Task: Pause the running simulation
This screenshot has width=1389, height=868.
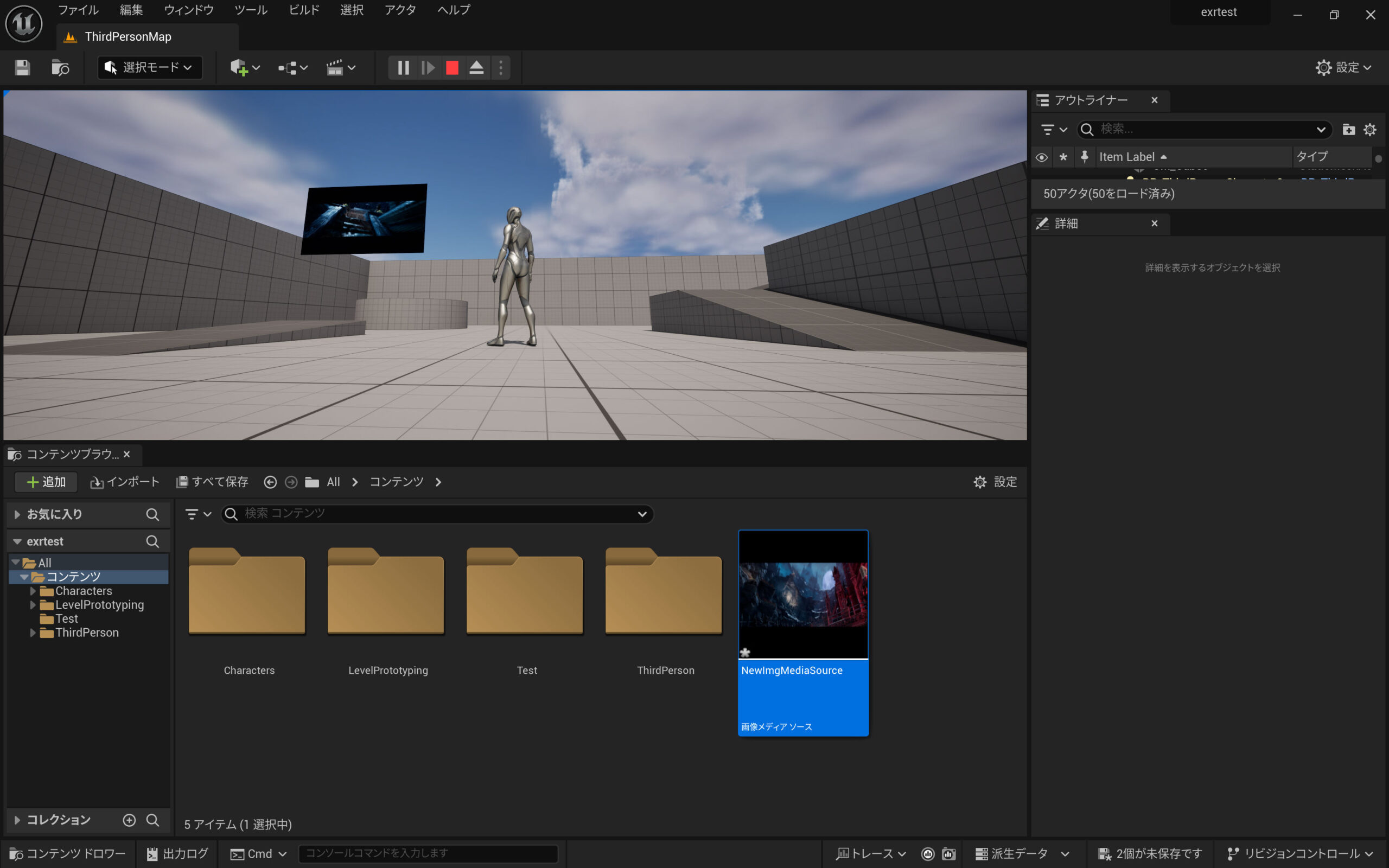Action: pyautogui.click(x=404, y=68)
